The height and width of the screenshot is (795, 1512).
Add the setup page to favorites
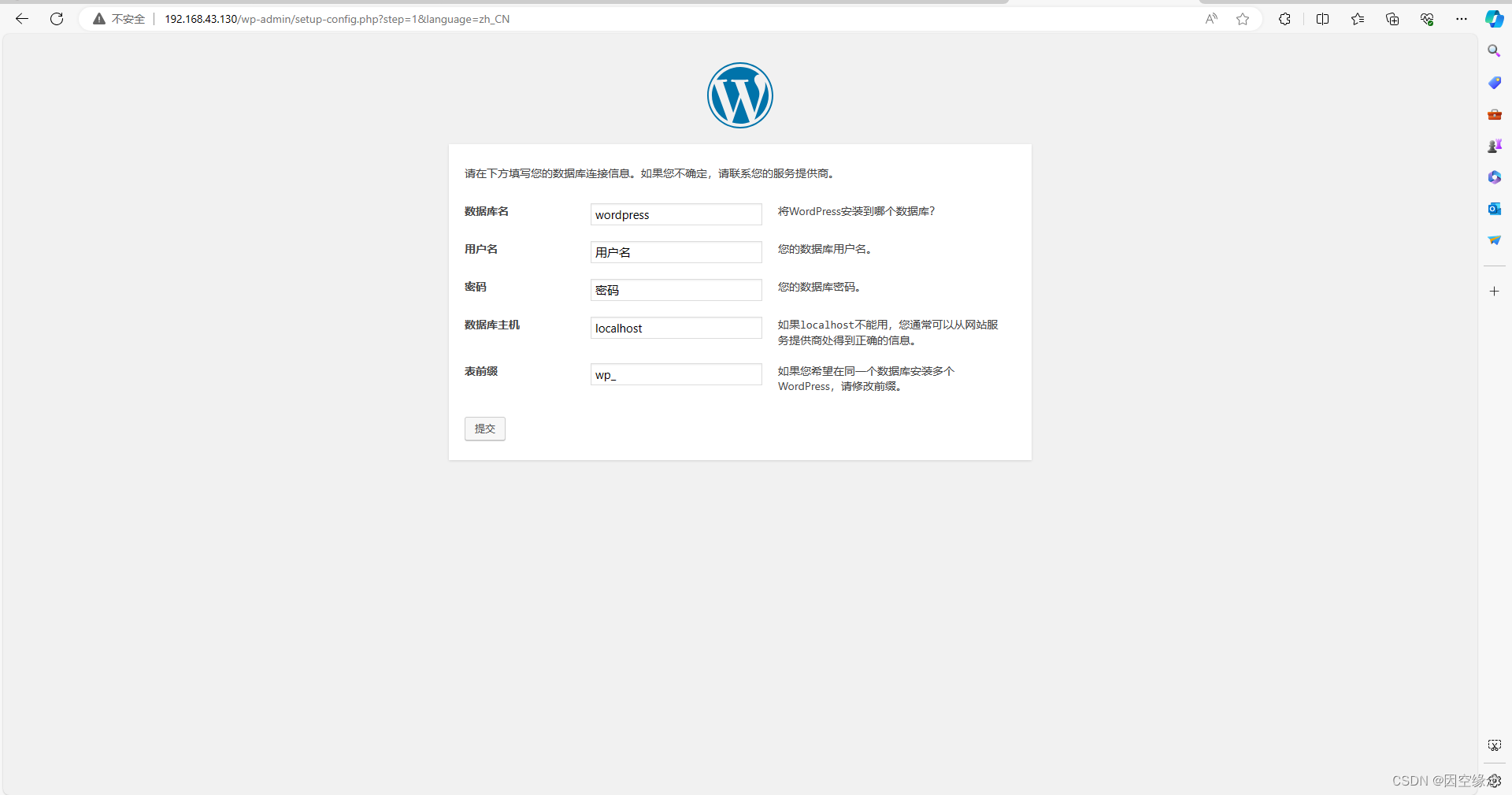[1243, 19]
